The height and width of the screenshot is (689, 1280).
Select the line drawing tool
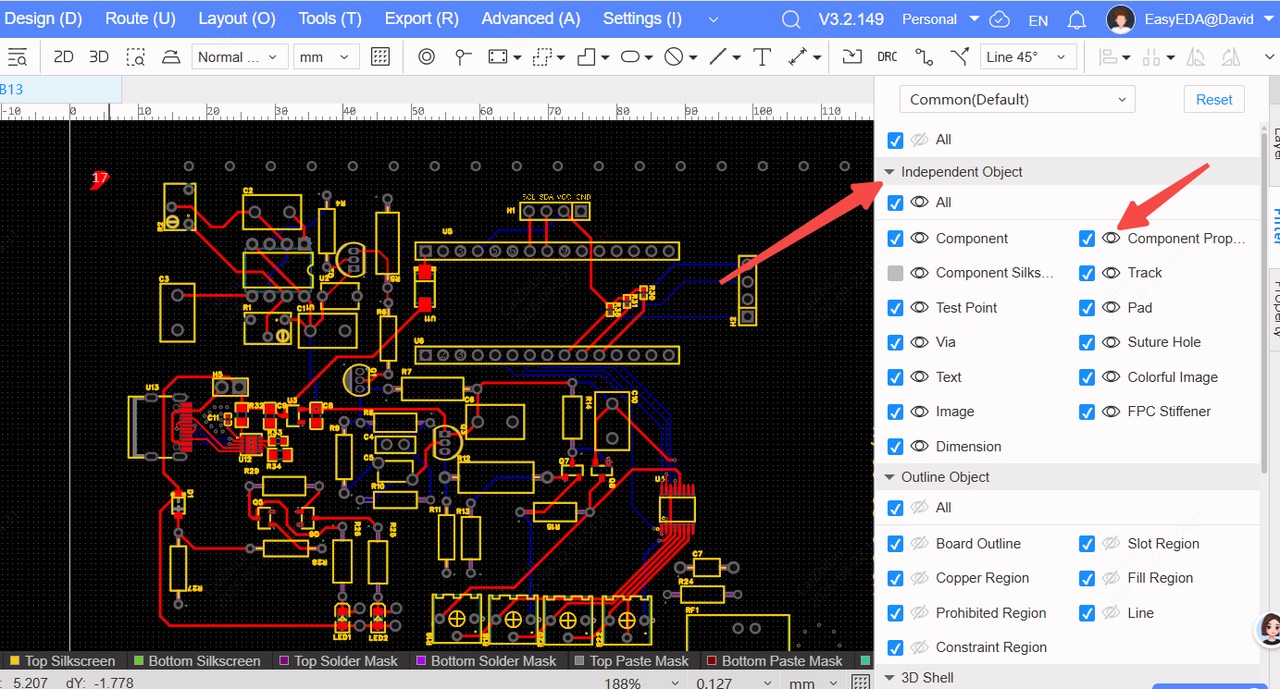pyautogui.click(x=718, y=57)
